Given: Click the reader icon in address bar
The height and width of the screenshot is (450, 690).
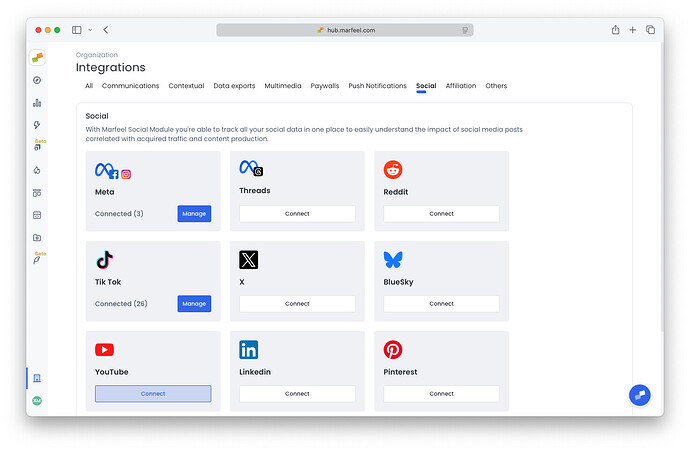Looking at the screenshot, I should 465,30.
